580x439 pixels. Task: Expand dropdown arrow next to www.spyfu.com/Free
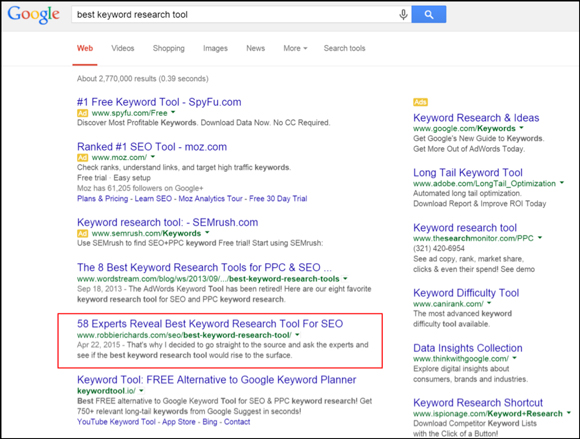173,112
